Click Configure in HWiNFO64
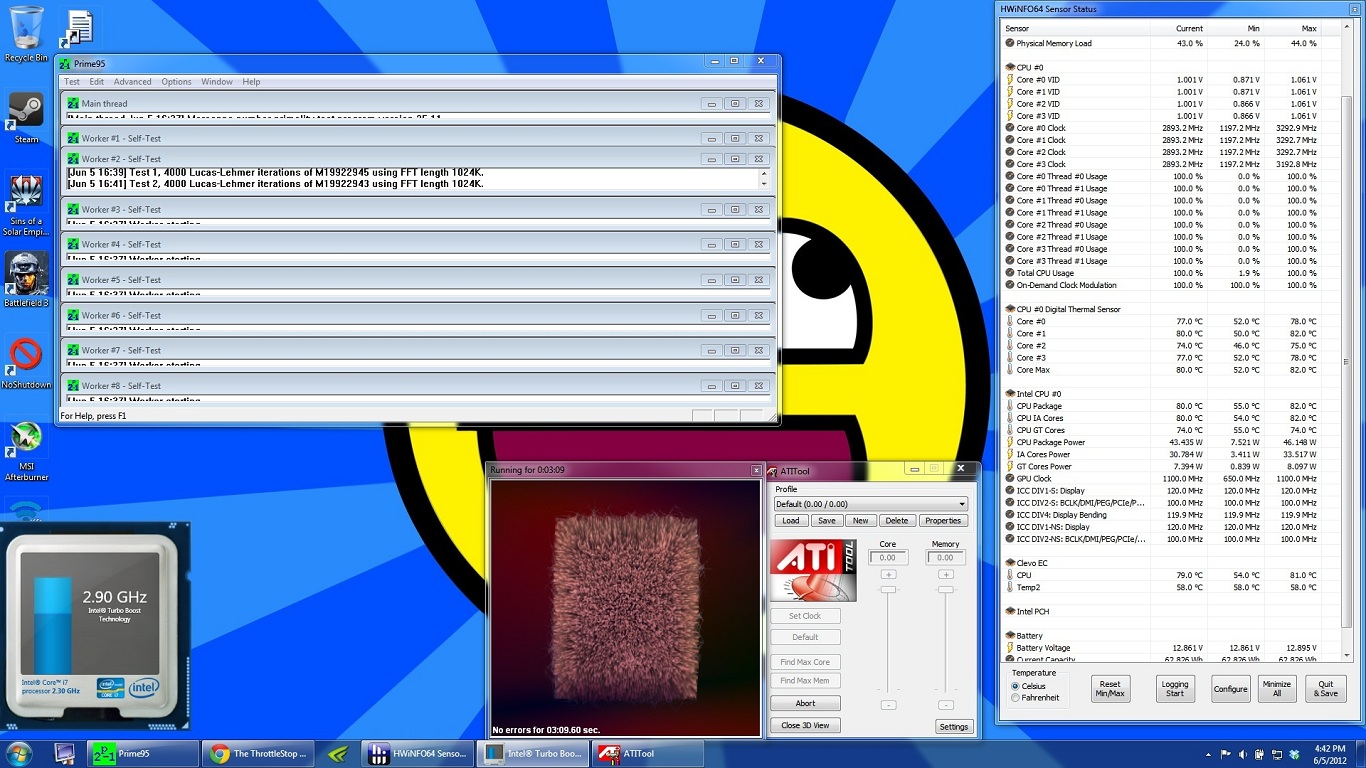Viewport: 1366px width, 768px height. tap(1231, 689)
